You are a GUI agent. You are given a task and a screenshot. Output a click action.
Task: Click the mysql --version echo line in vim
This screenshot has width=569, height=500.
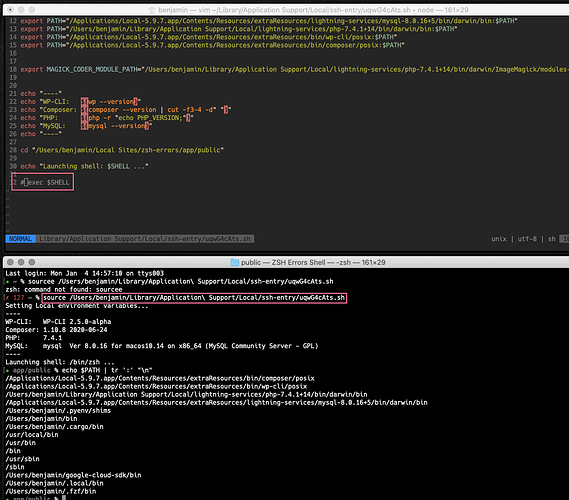pyautogui.click(x=86, y=126)
